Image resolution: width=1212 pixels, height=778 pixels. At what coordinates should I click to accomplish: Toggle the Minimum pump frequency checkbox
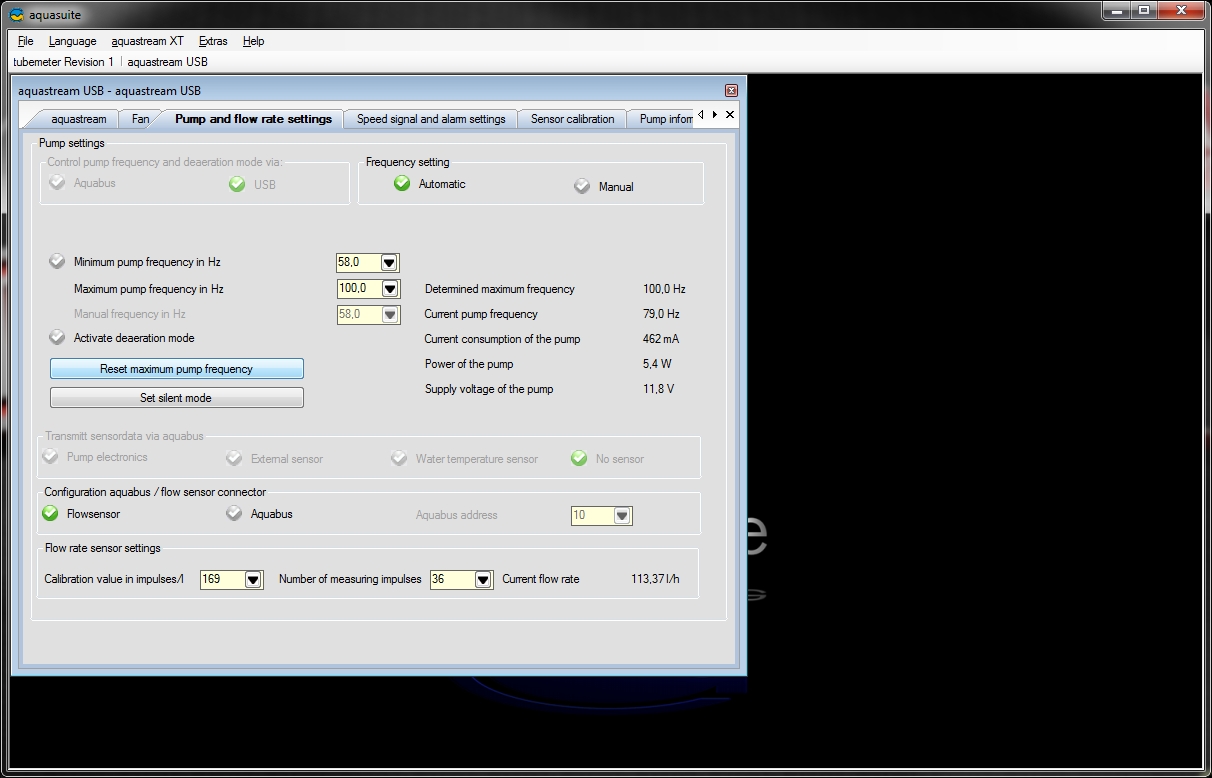point(58,262)
